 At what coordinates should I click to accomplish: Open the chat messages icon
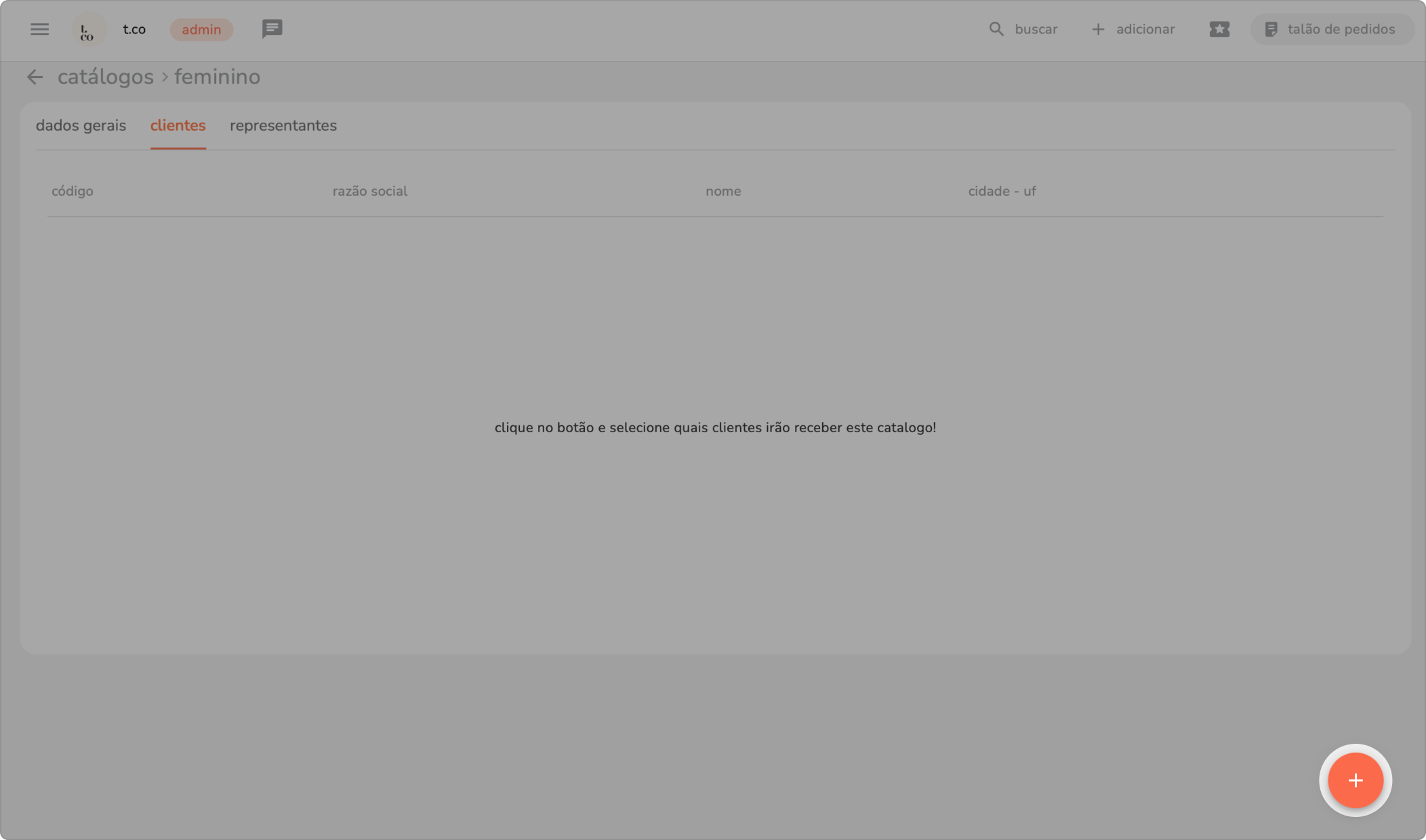[x=272, y=29]
